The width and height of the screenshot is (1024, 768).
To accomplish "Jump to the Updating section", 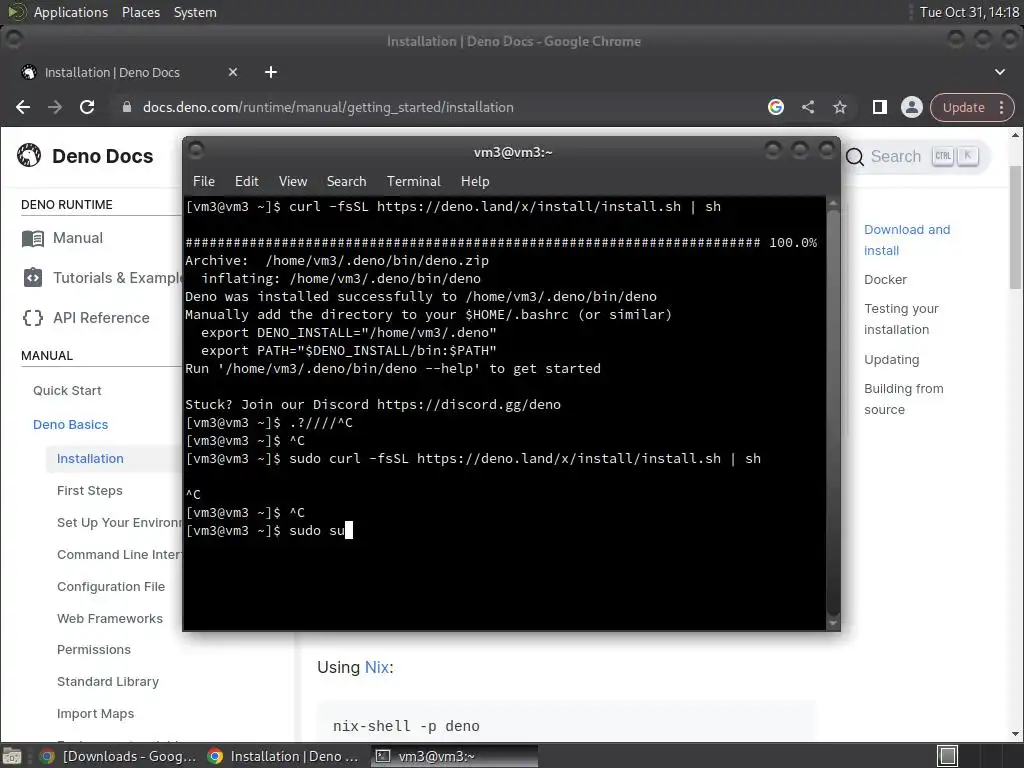I will (891, 360).
